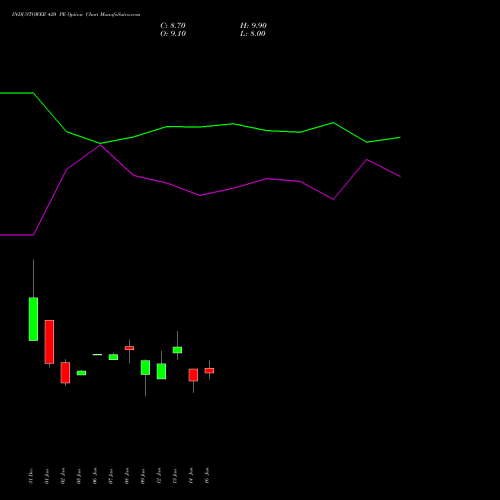
Task: Click the low value 'L: 8.00'
Action: pyautogui.click(x=253, y=34)
